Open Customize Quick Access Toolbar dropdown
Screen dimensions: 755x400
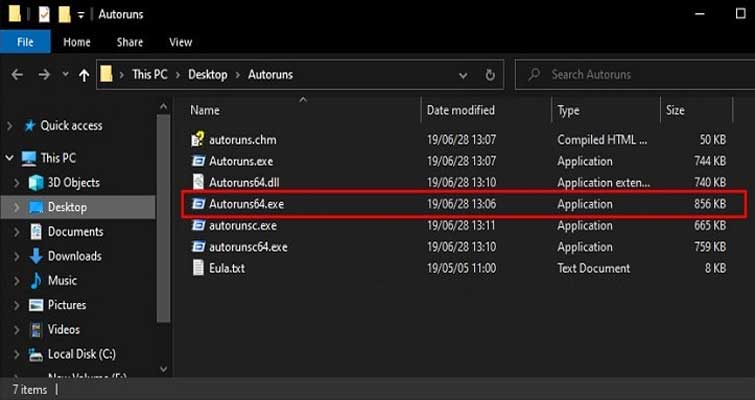81,15
